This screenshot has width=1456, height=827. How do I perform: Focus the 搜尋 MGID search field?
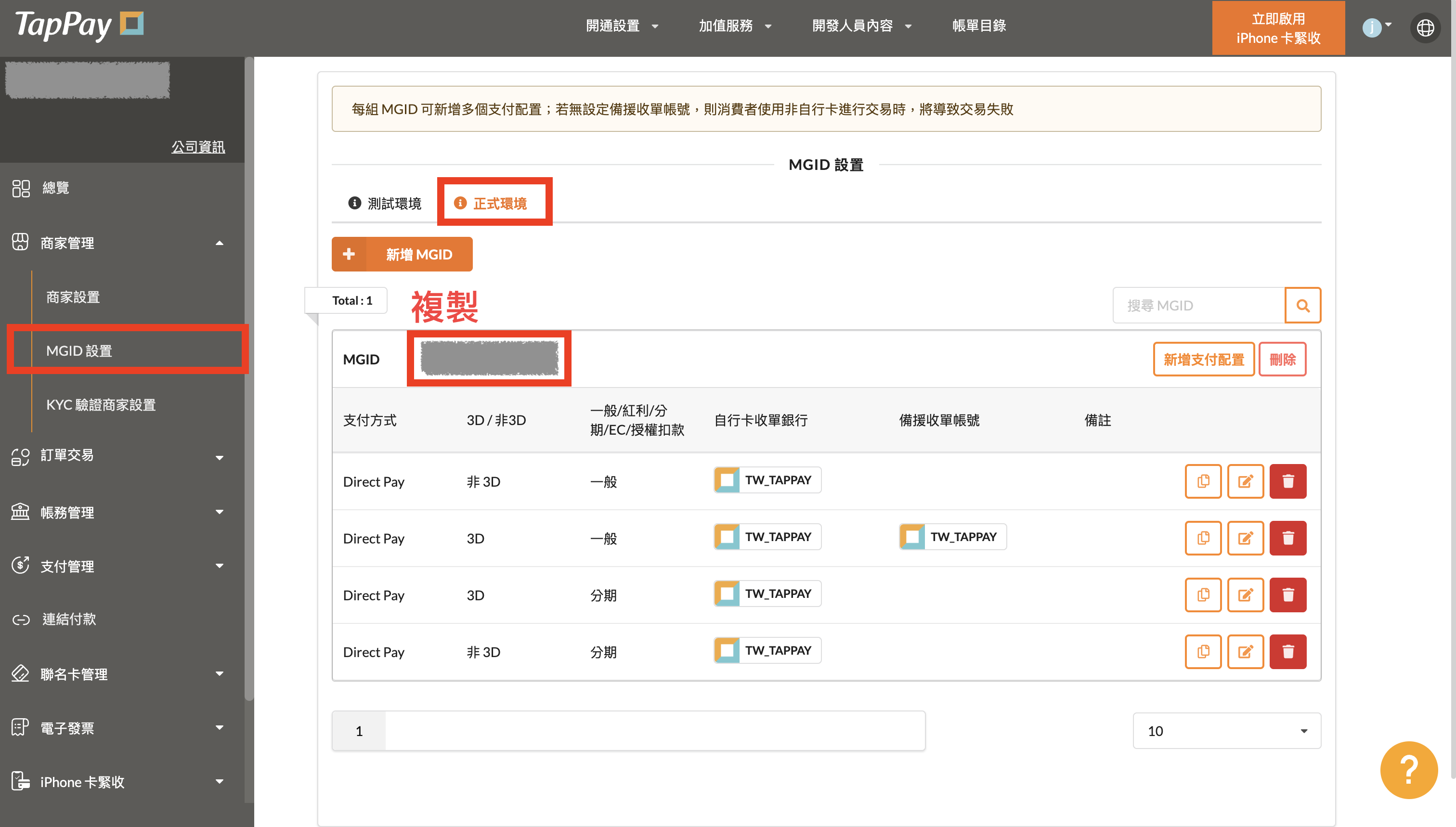point(1197,306)
